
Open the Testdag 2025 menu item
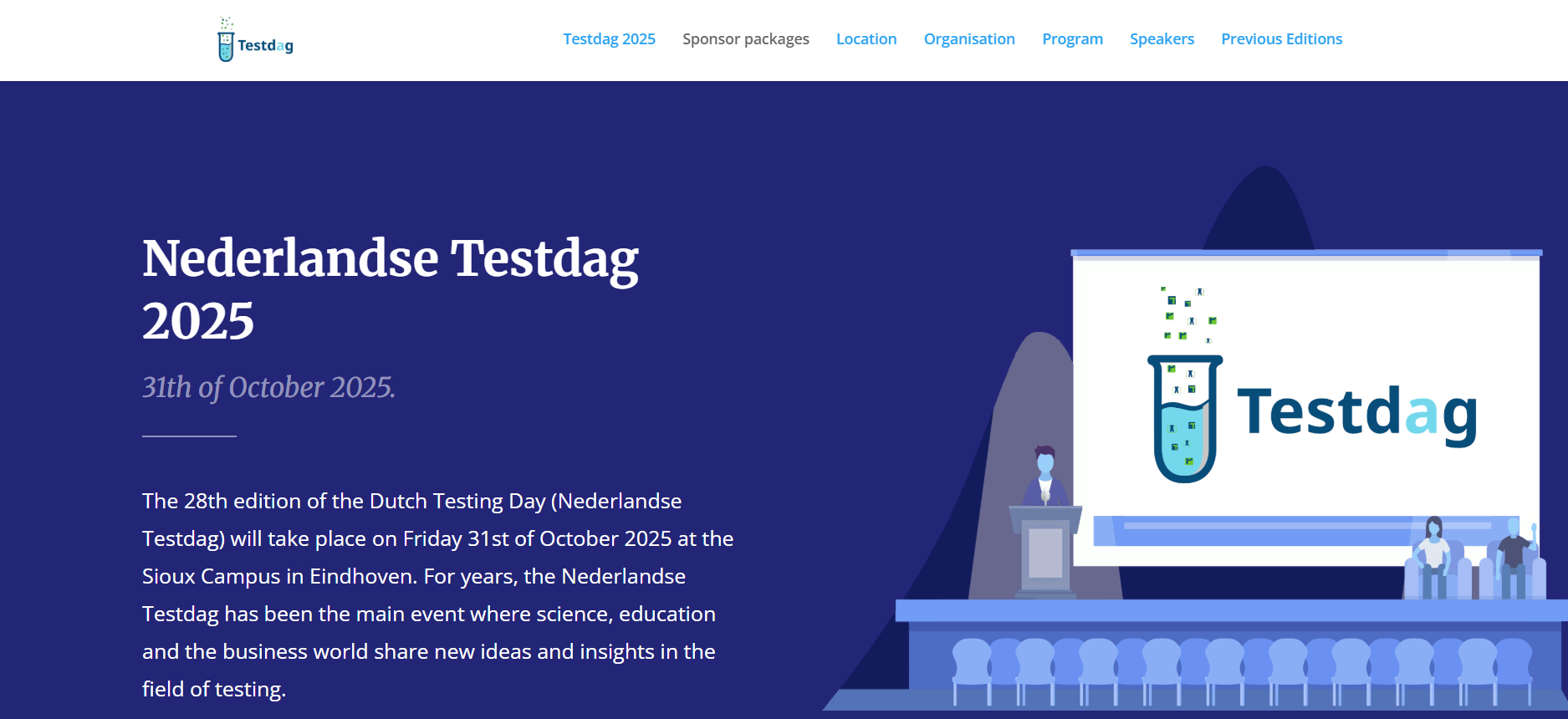click(609, 39)
